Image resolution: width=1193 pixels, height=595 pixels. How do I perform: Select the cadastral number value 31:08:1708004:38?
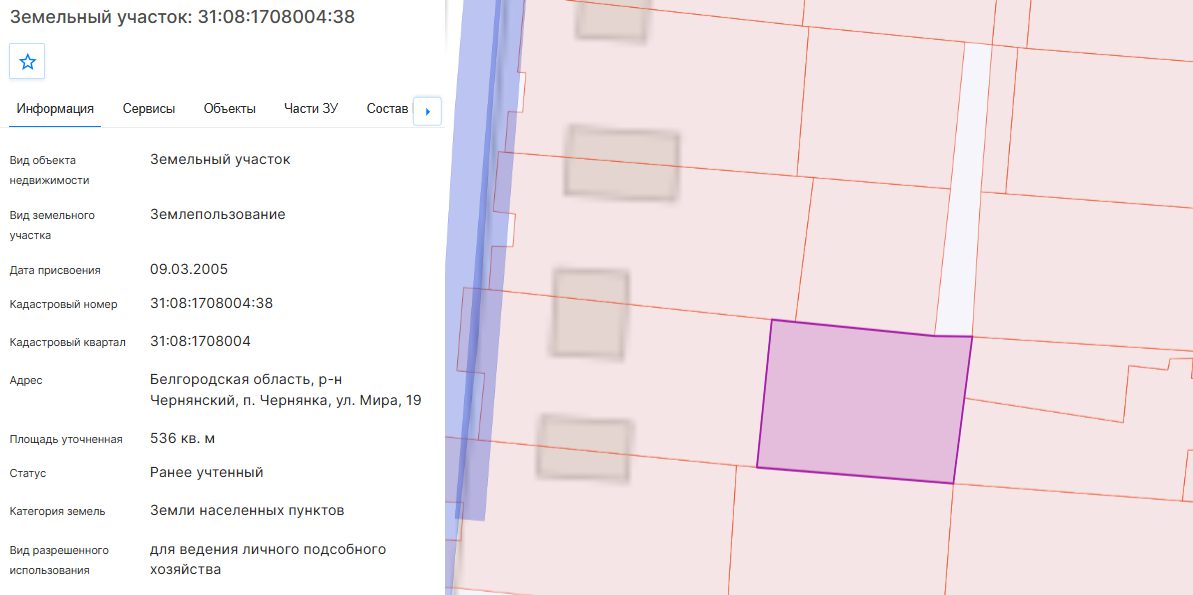click(212, 304)
